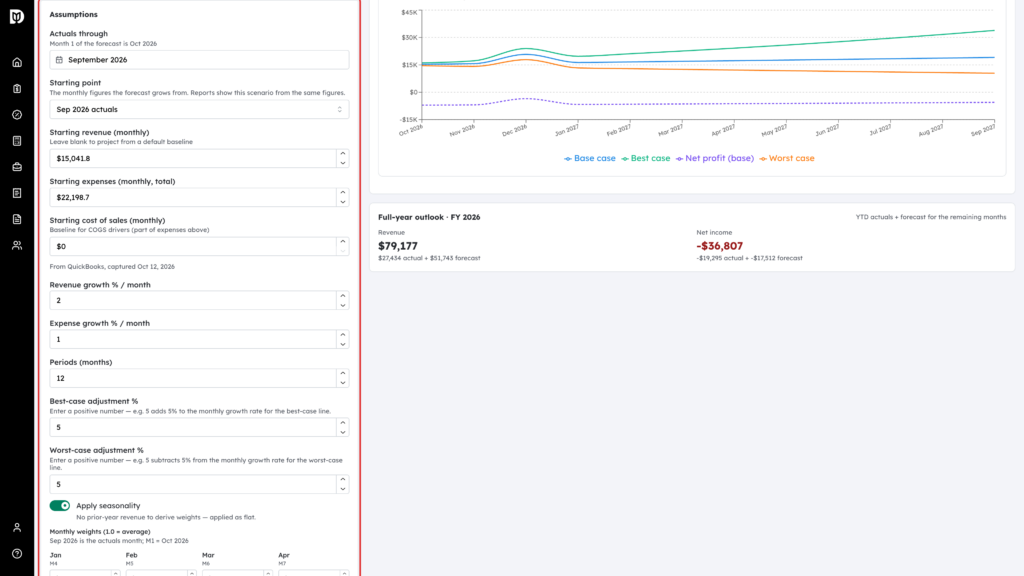Open the Home icon in the sidebar
This screenshot has height=576, width=1024.
pos(17,63)
